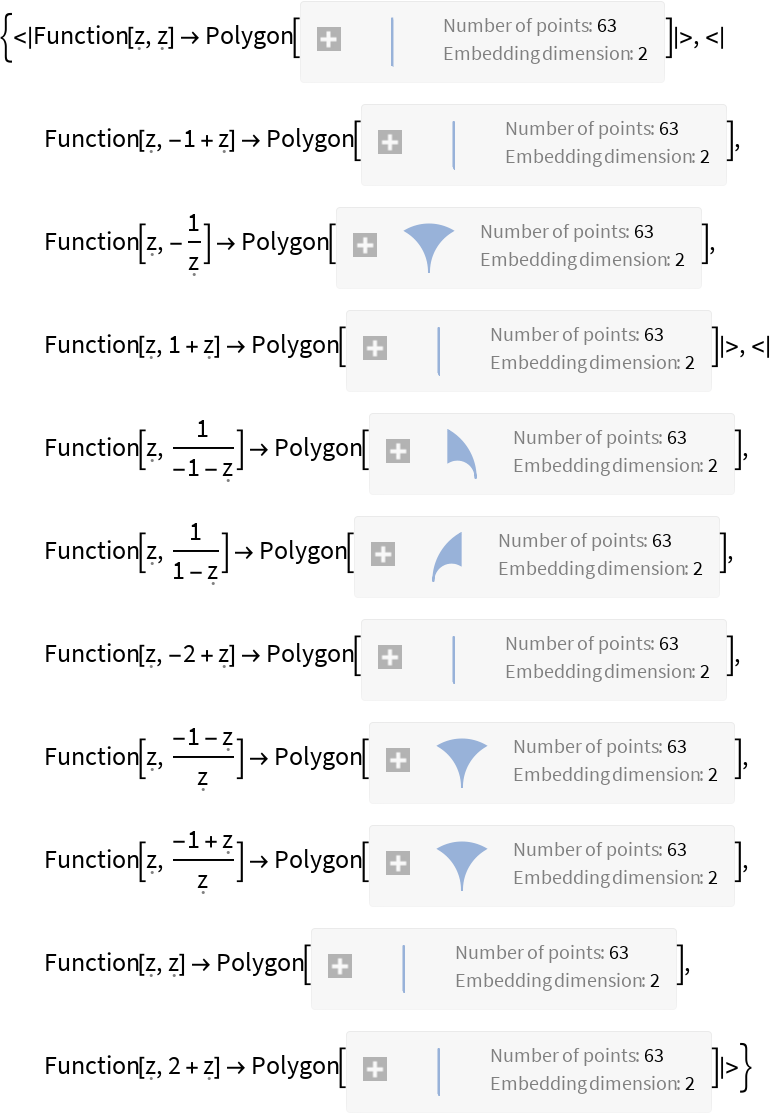The width and height of the screenshot is (772, 1114).
Task: Click the plus icon in the -2+z̄ Polygon box
Action: coord(391,658)
